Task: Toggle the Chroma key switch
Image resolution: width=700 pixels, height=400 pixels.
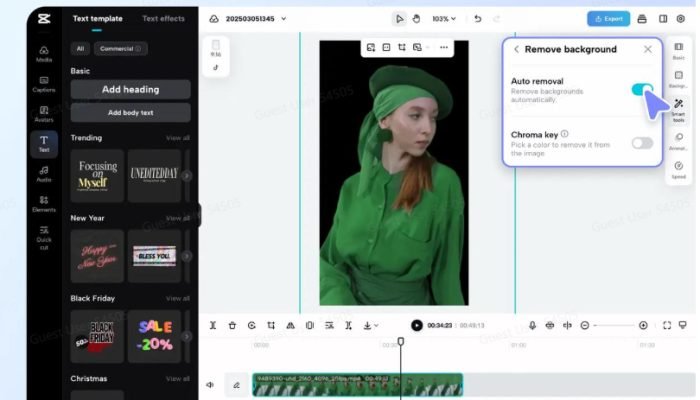Action: pyautogui.click(x=642, y=143)
